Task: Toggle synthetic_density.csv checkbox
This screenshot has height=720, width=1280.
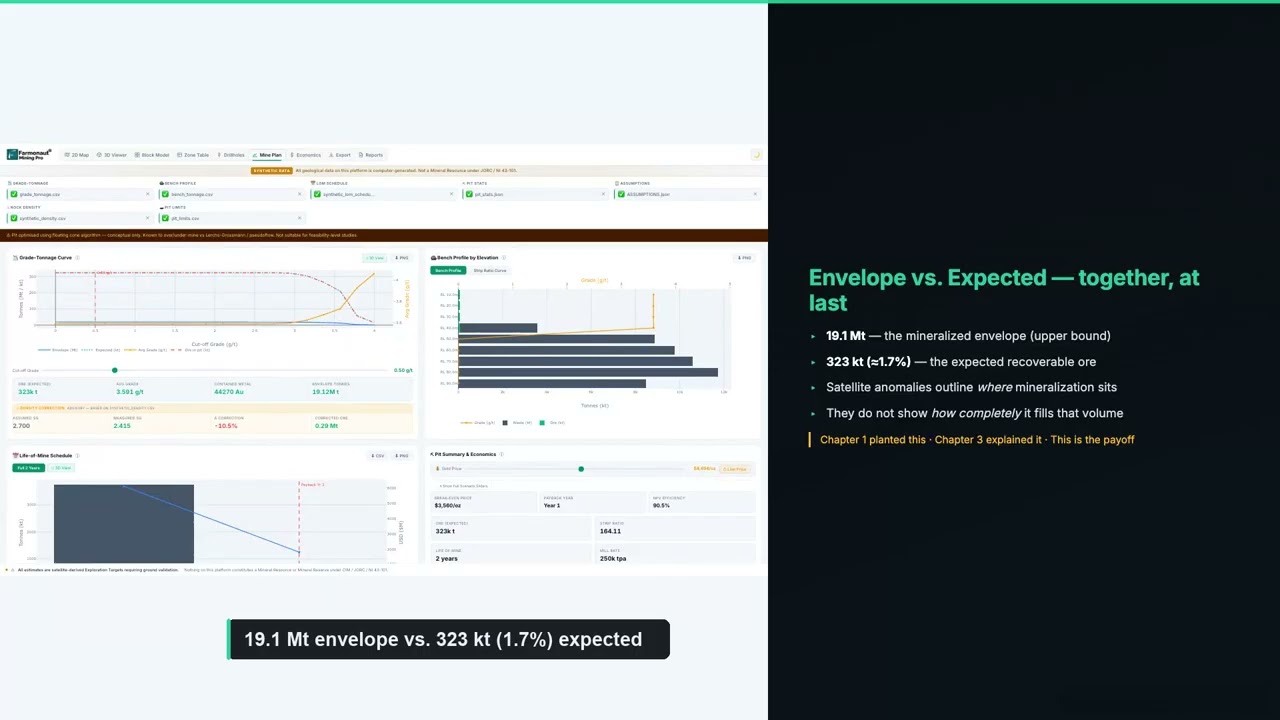Action: click(14, 218)
